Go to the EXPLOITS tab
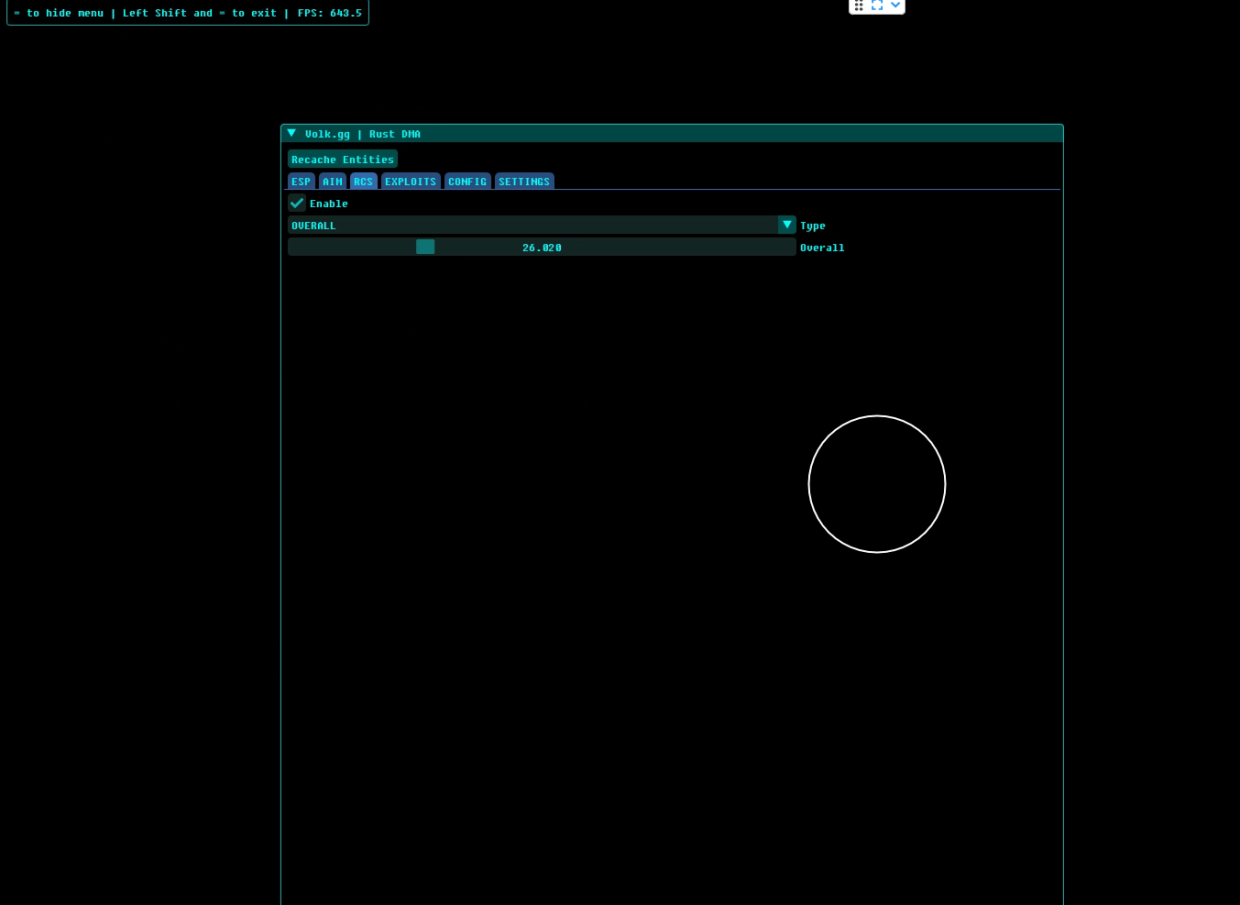 tap(411, 181)
